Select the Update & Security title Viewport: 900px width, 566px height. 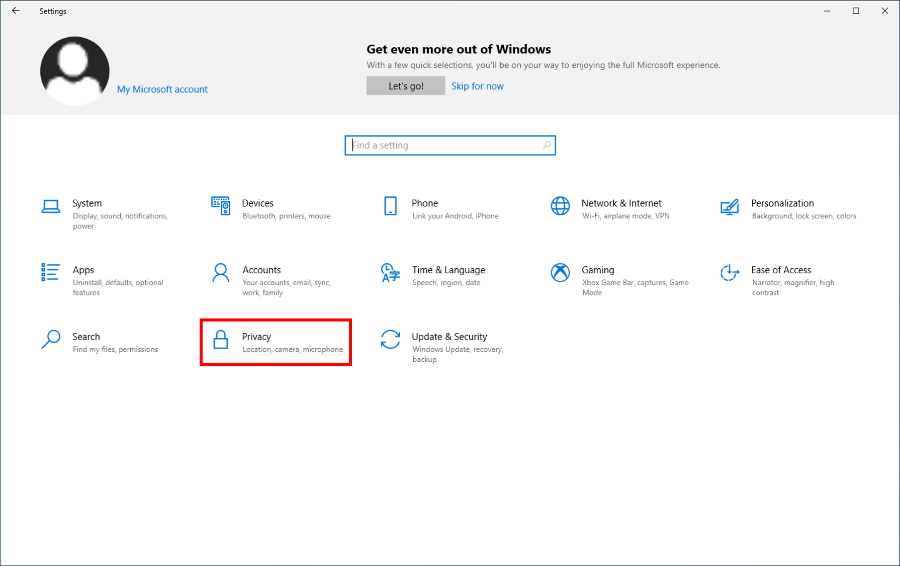click(x=449, y=336)
